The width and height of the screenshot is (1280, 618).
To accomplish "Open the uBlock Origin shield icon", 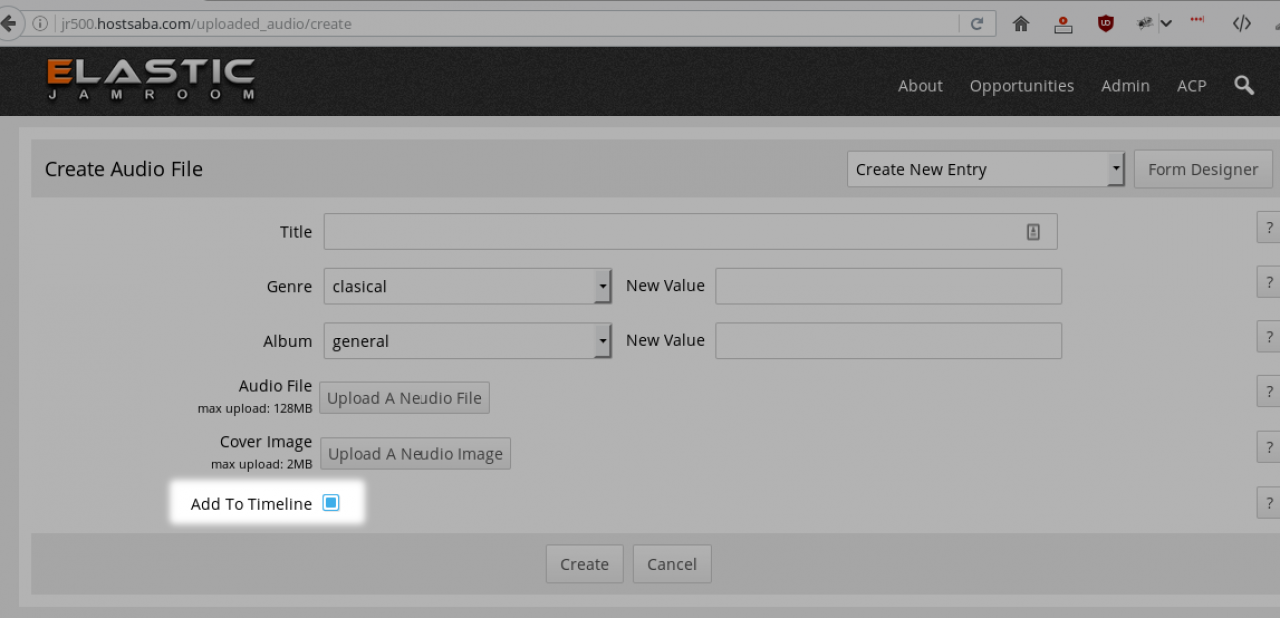I will tap(1105, 24).
